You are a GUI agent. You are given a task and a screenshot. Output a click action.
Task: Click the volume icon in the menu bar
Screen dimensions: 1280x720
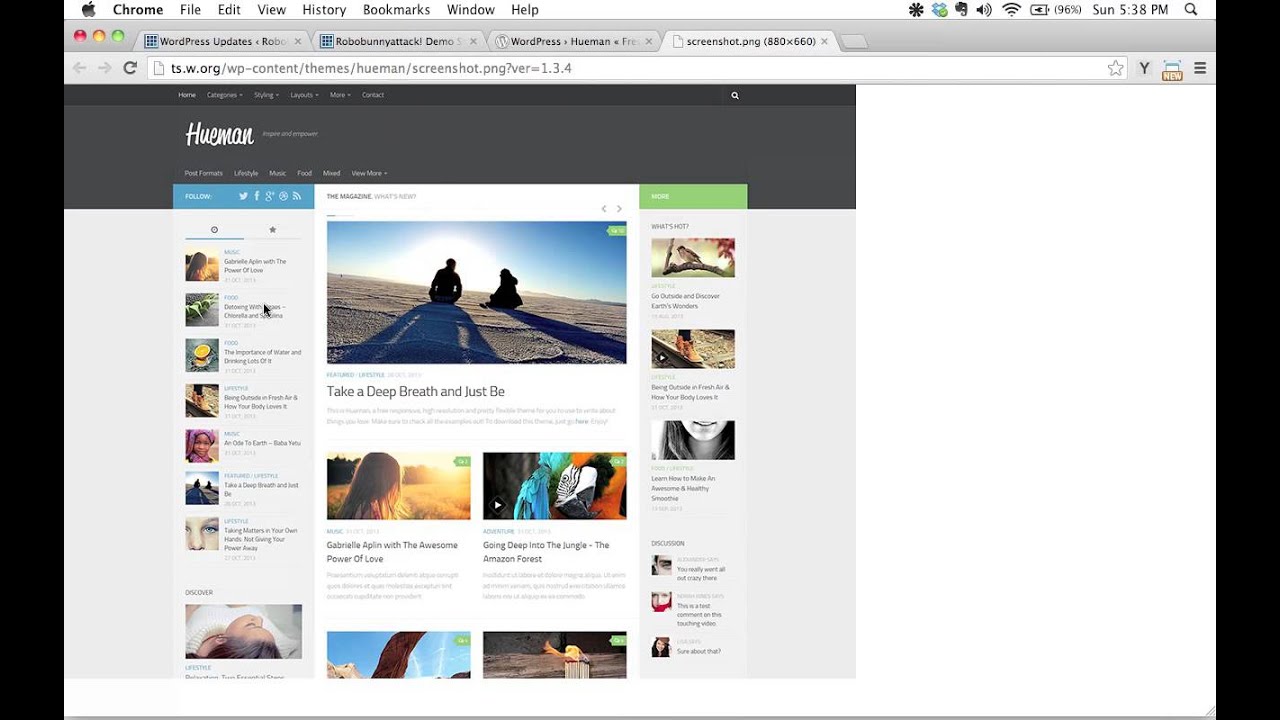[x=984, y=9]
